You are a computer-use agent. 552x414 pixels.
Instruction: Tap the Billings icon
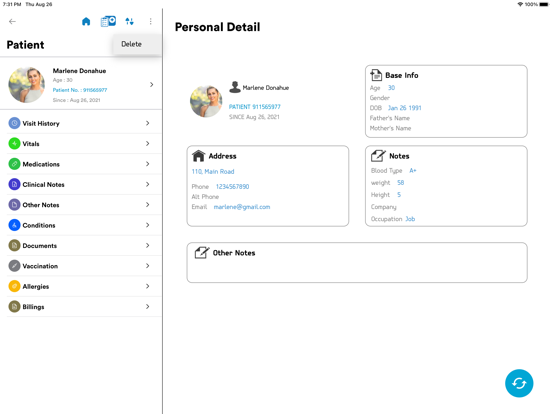click(14, 307)
